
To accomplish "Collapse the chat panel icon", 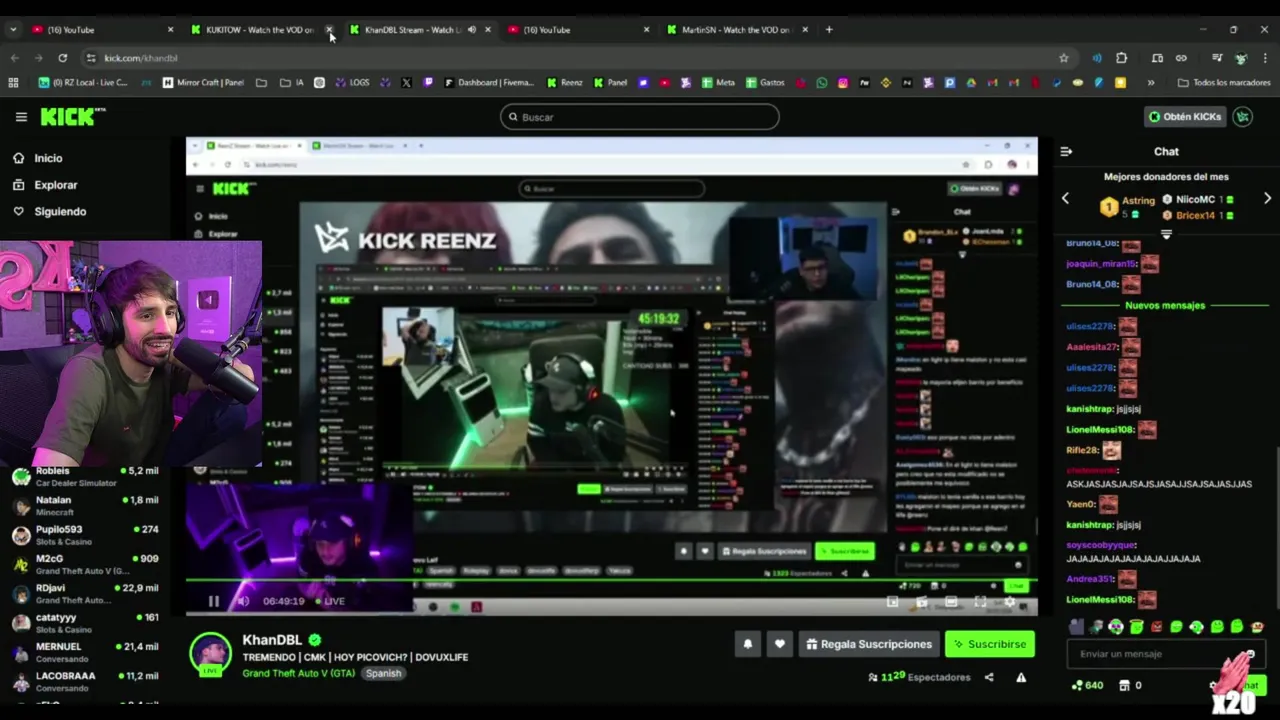I will coord(1066,152).
